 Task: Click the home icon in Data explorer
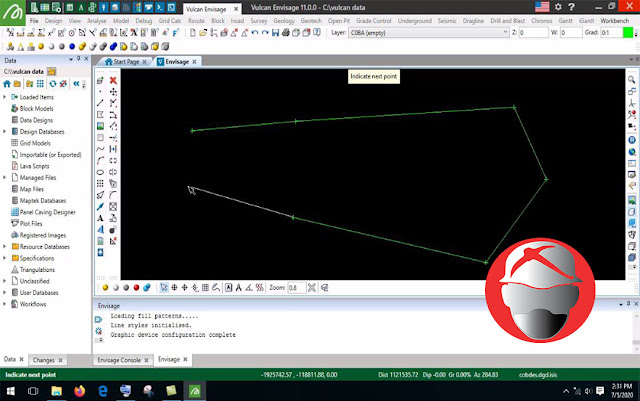(x=7, y=84)
